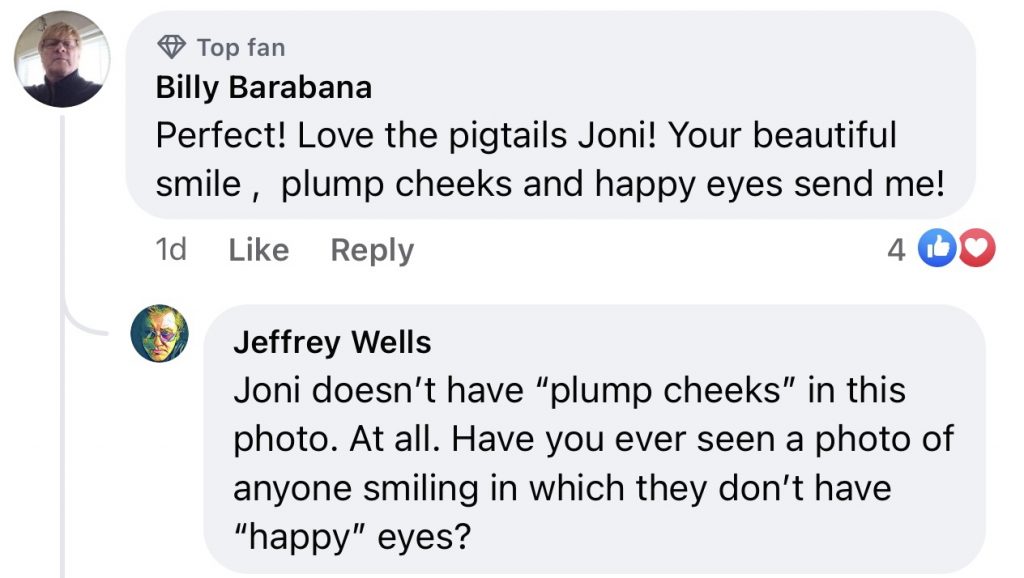Click 'anyone smiling' in Jeffrey's reply
1024x578 pixels.
coord(350,488)
